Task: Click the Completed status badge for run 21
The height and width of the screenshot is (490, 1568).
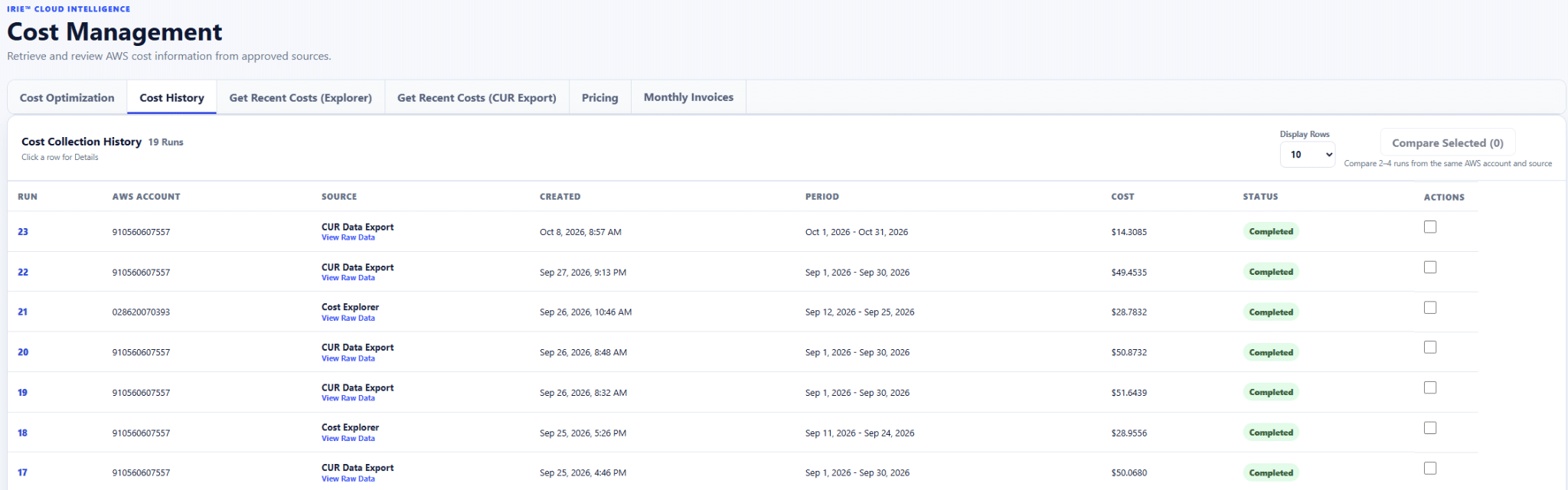Action: [x=1271, y=312]
